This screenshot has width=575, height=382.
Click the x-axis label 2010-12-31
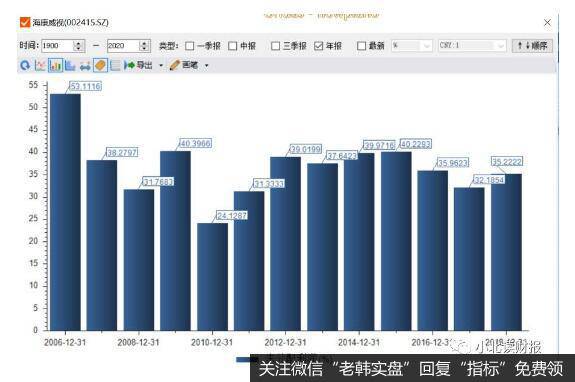coord(212,342)
